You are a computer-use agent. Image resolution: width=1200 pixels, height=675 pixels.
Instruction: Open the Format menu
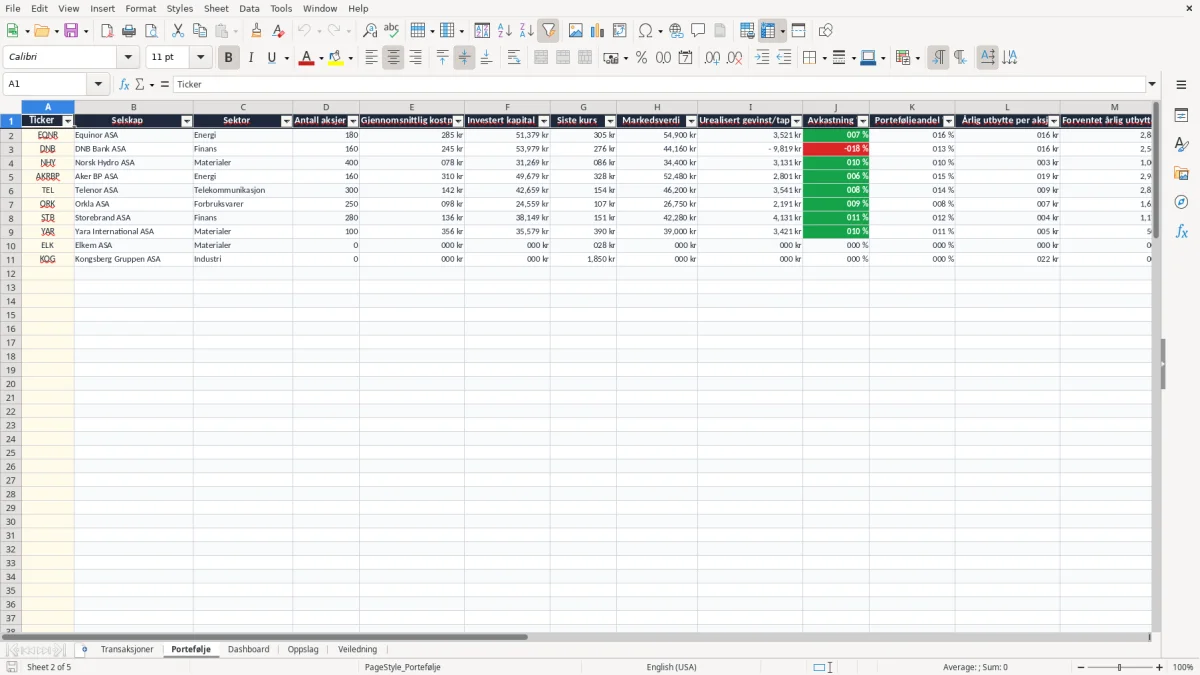141,8
